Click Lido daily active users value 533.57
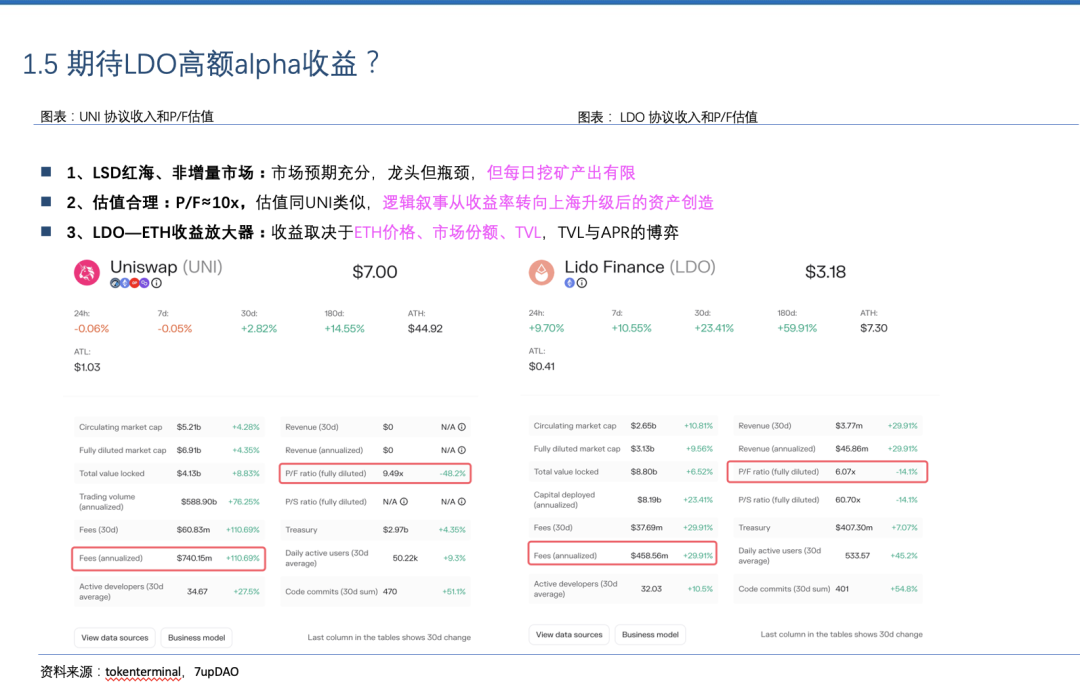 tap(858, 555)
